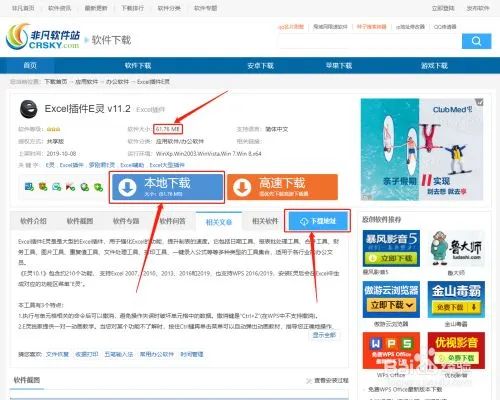Image resolution: width=500 pixels, height=400 pixels.
Task: Click the 五笔输入法 tag link
Action: (x=119, y=354)
